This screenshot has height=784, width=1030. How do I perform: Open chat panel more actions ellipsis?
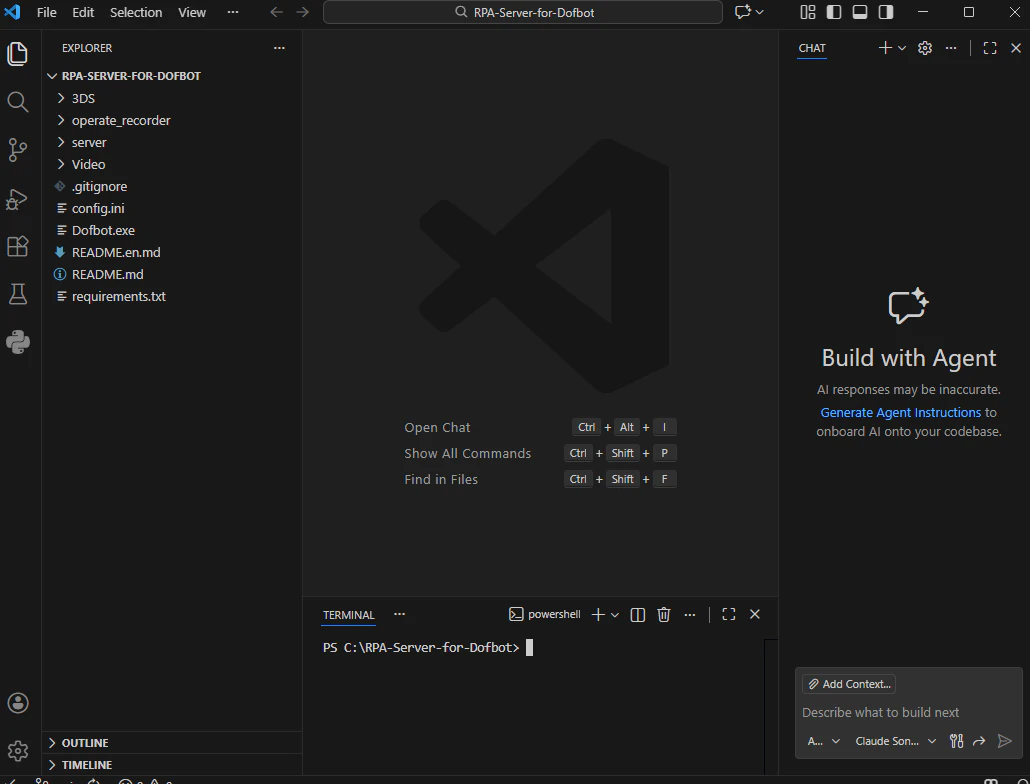[x=951, y=48]
